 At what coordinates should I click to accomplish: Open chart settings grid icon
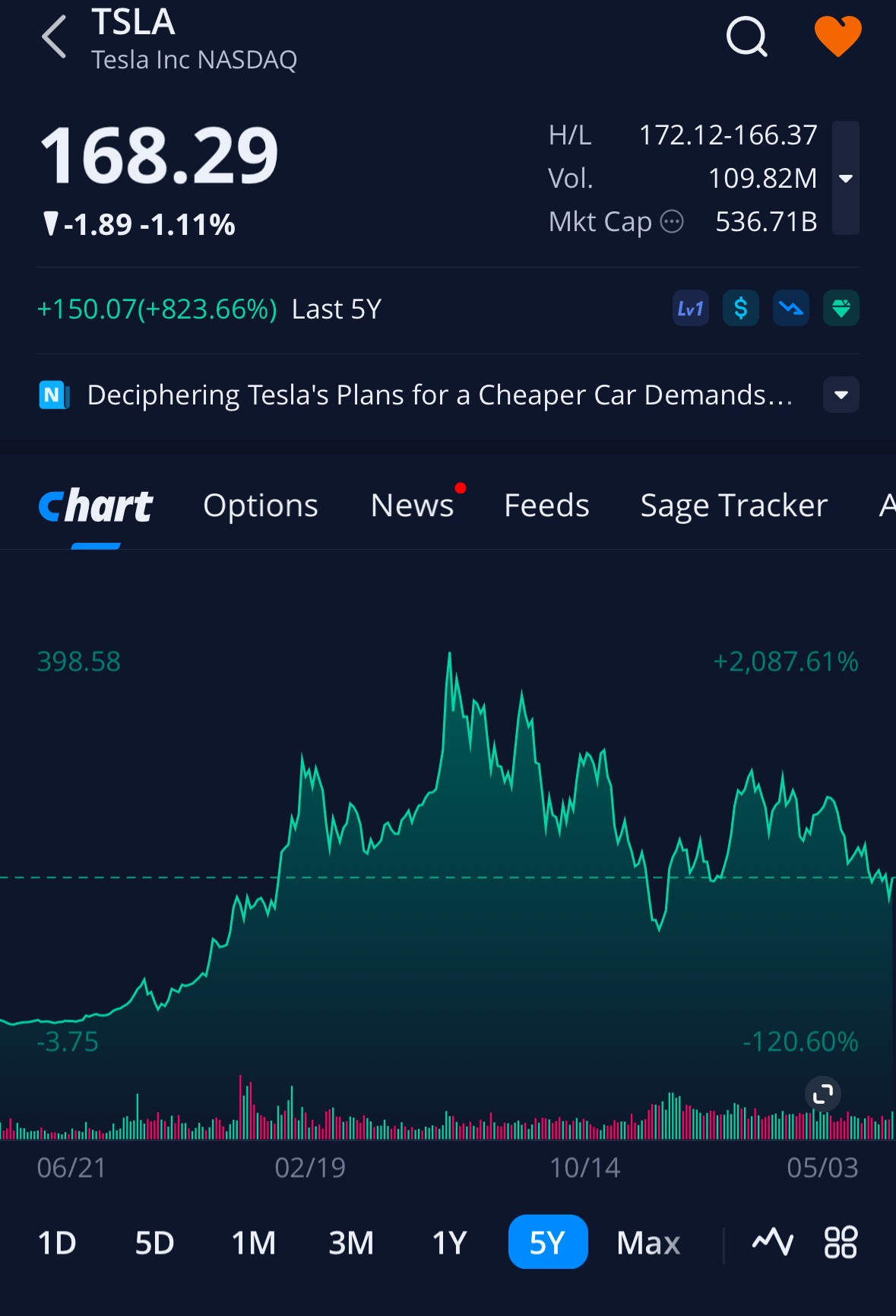tap(841, 1242)
